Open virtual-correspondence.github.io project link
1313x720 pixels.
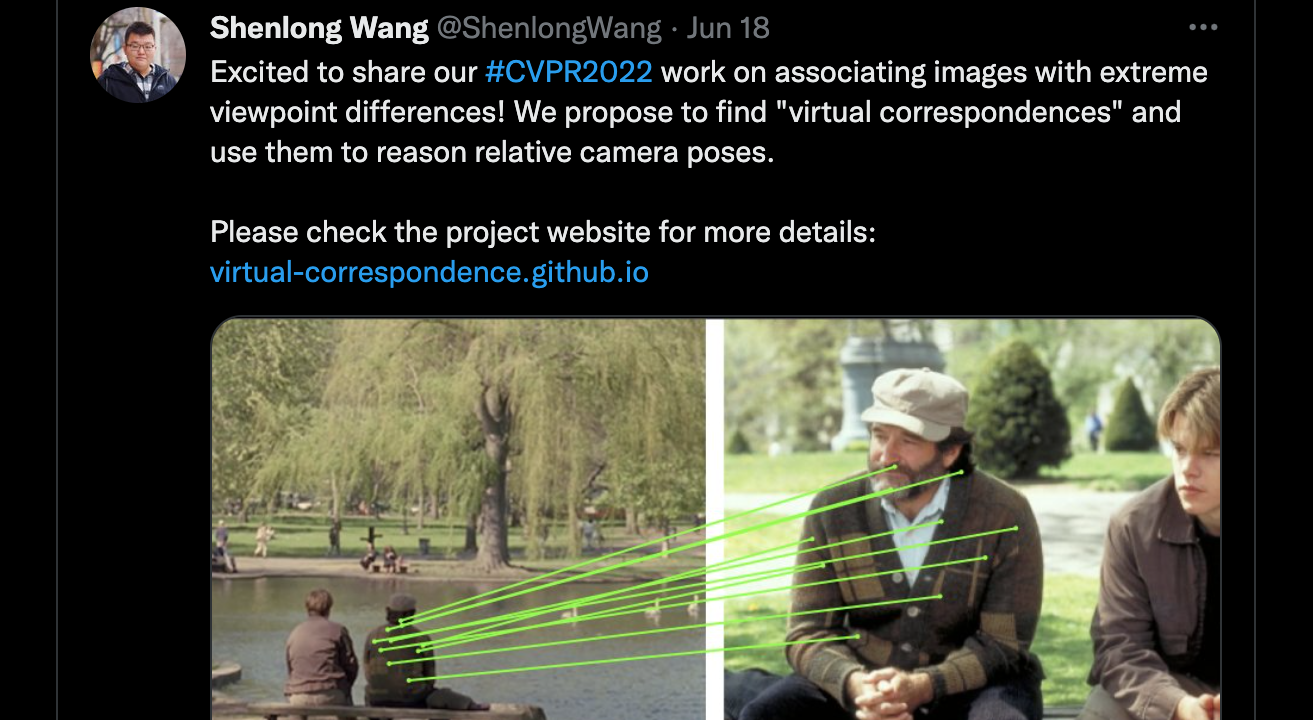pyautogui.click(x=430, y=272)
